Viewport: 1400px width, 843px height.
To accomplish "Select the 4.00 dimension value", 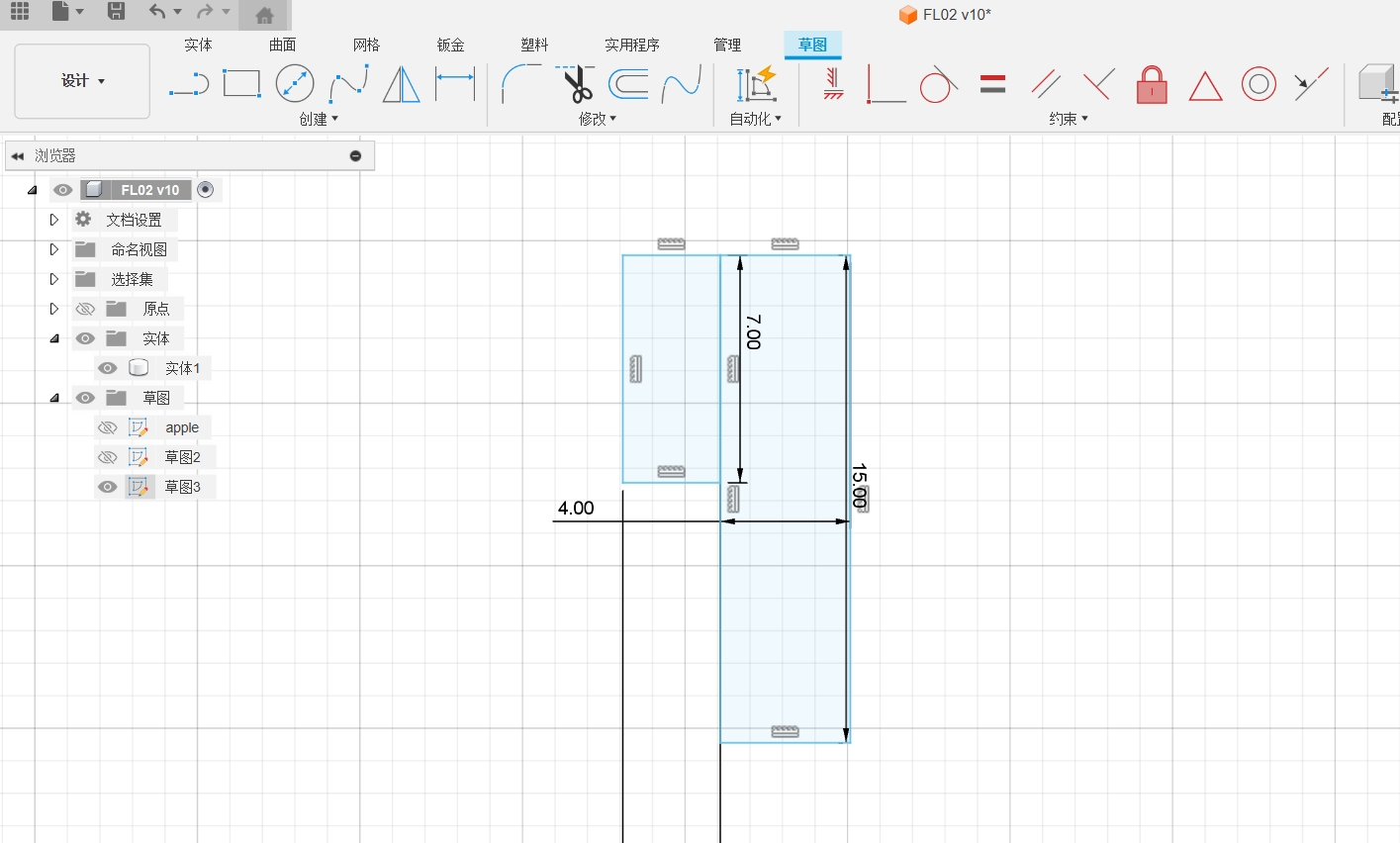I will click(x=576, y=508).
